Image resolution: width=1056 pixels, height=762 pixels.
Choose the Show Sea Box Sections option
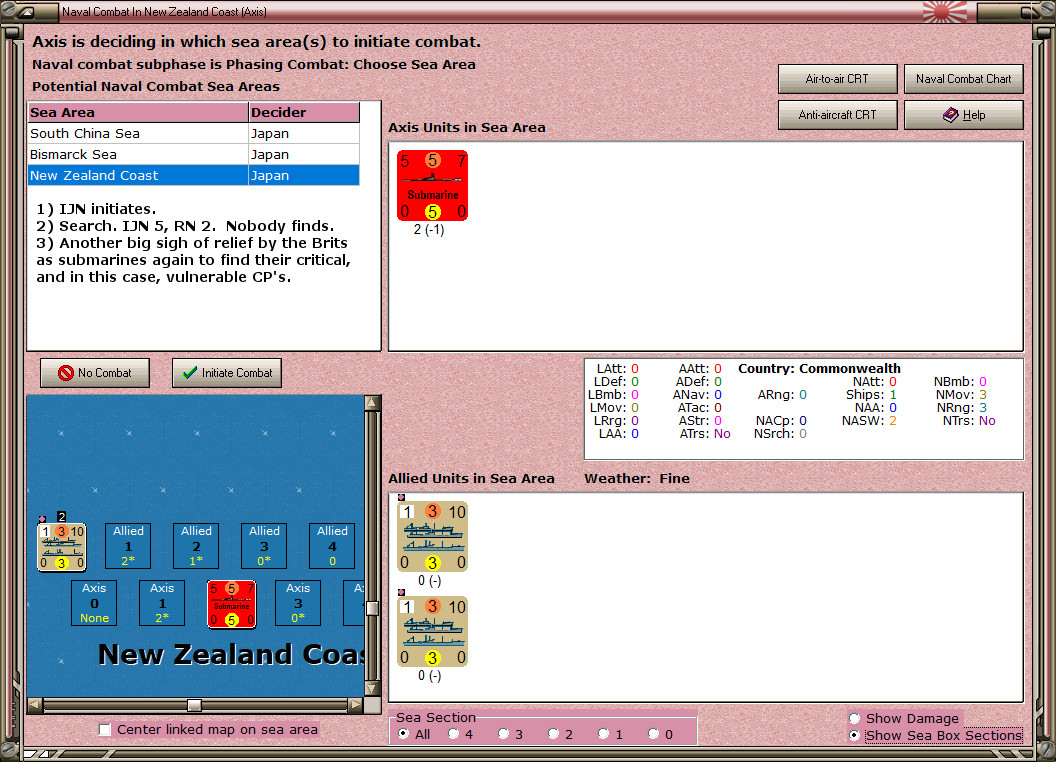tap(855, 736)
